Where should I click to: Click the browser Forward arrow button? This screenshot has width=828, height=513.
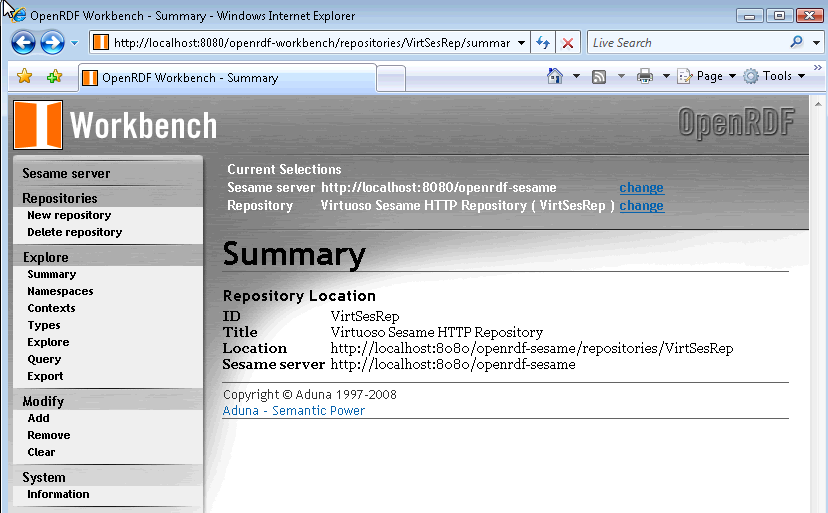[52, 43]
